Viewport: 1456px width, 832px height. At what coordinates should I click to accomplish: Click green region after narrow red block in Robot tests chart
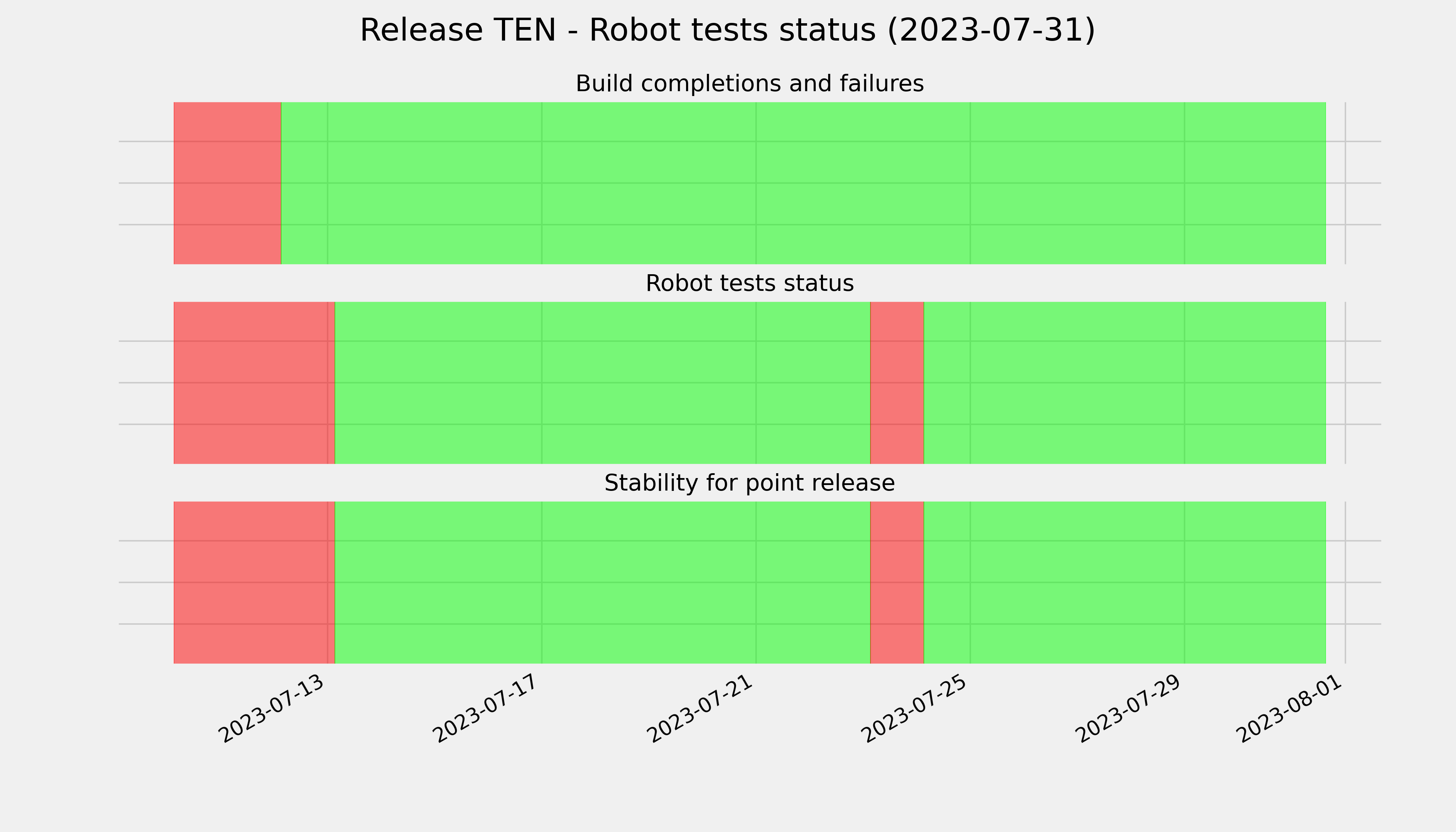(x=1125, y=383)
